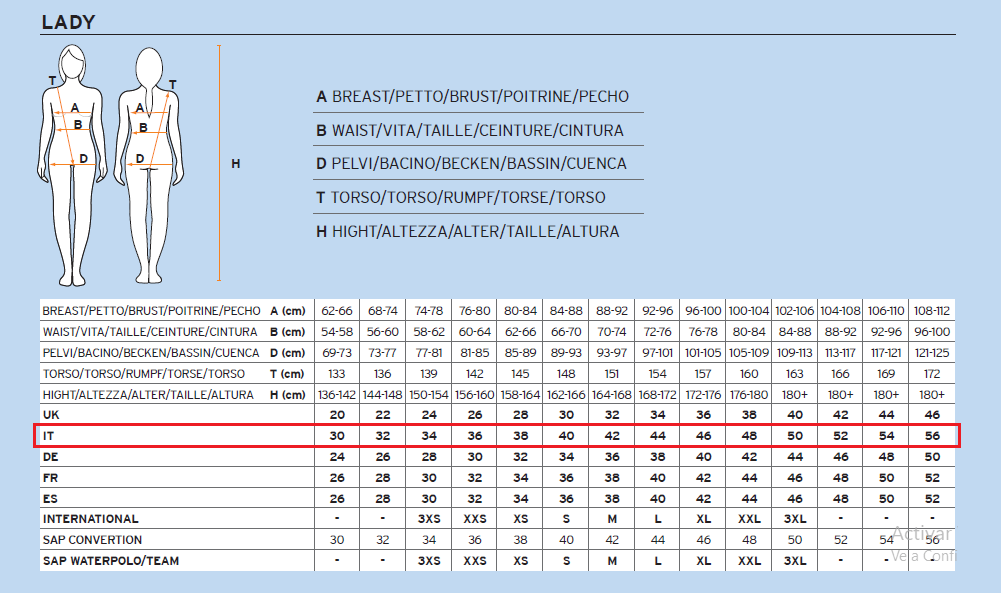Click the H height marker beside figures
1001x594 pixels.
tap(236, 163)
